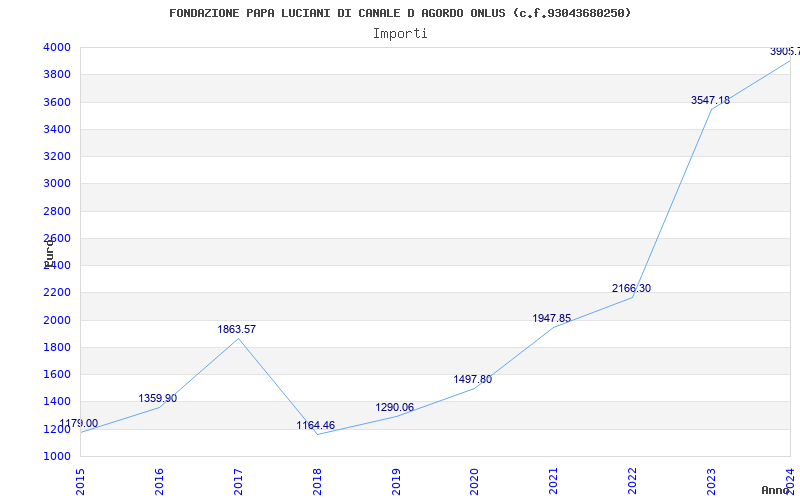Select the 2166.30 value label
The width and height of the screenshot is (800, 500).
pyautogui.click(x=632, y=289)
